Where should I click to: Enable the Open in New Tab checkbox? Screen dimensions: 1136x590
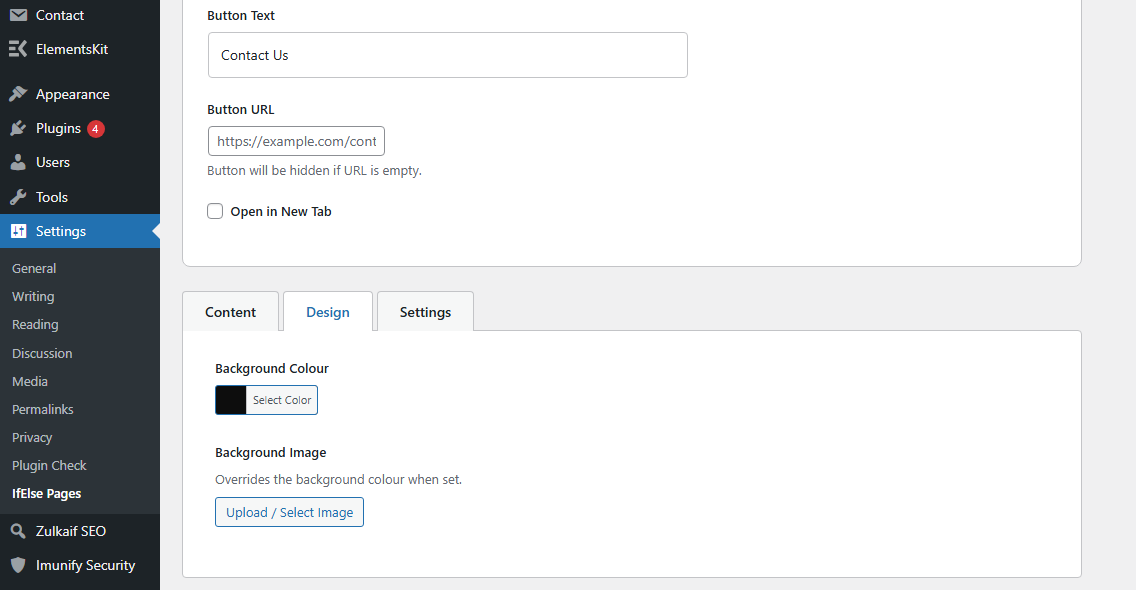click(215, 211)
